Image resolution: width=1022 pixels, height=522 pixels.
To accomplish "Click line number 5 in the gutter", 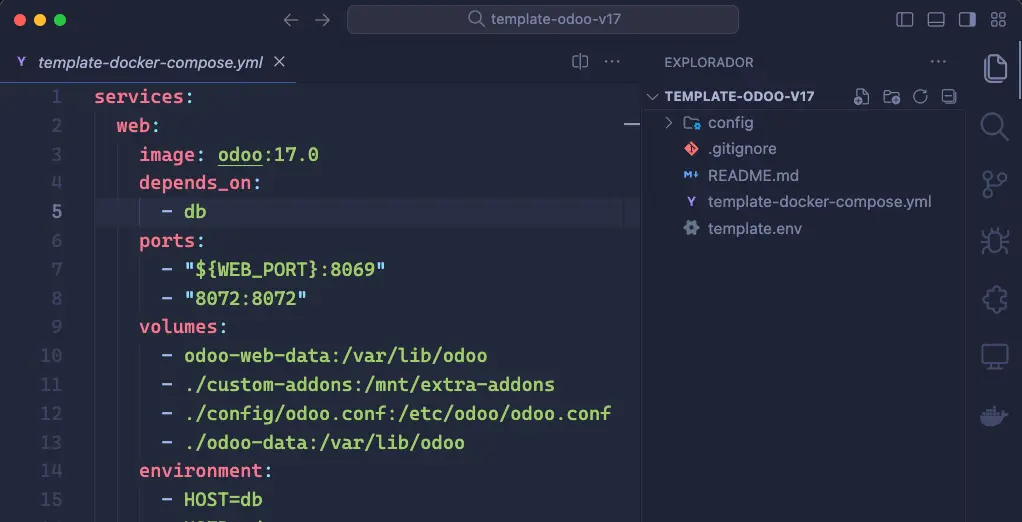I will click(57, 212).
